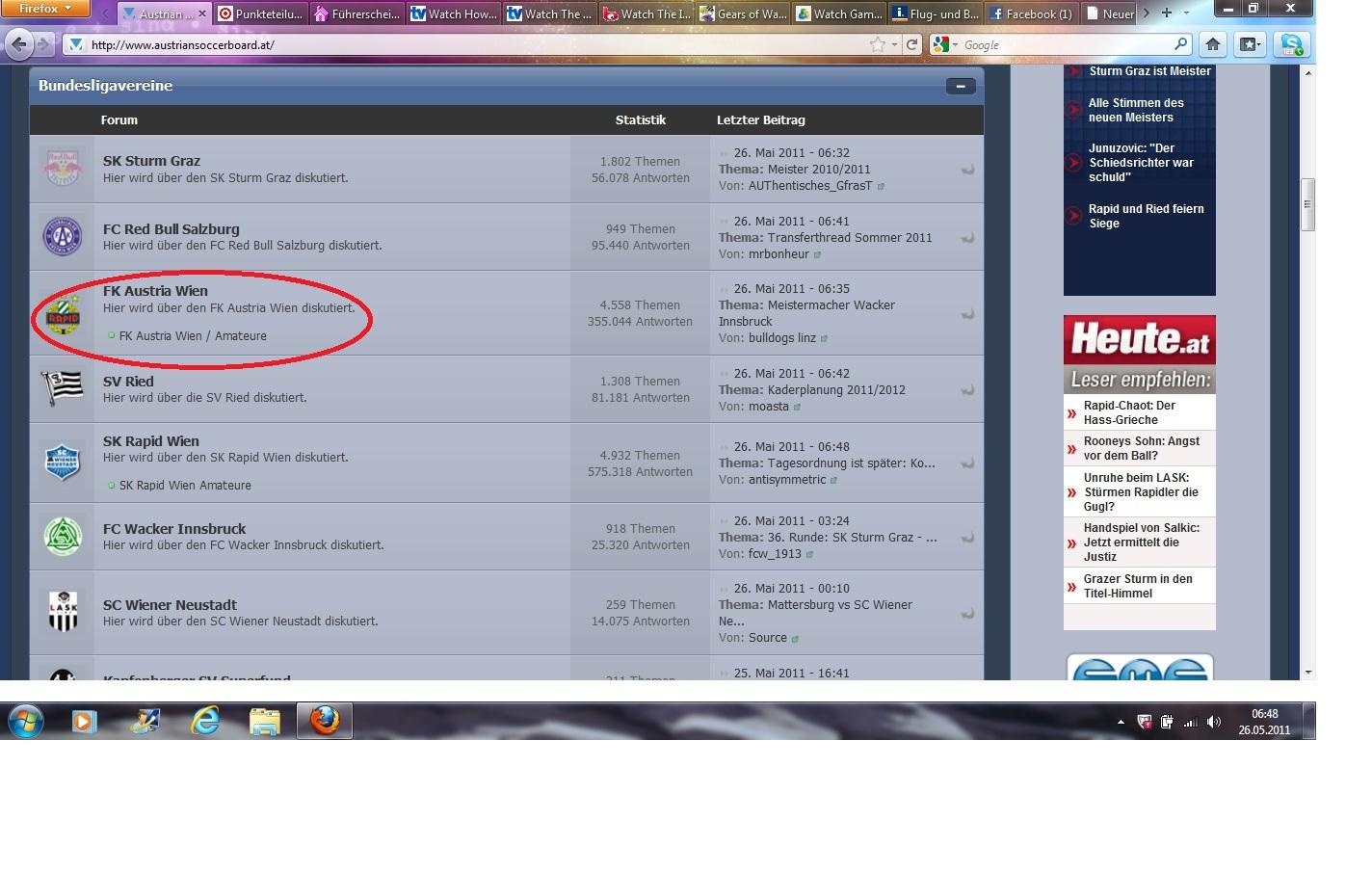Open article Rooneys Sohn: Angst vor dem Ball?

(1141, 448)
